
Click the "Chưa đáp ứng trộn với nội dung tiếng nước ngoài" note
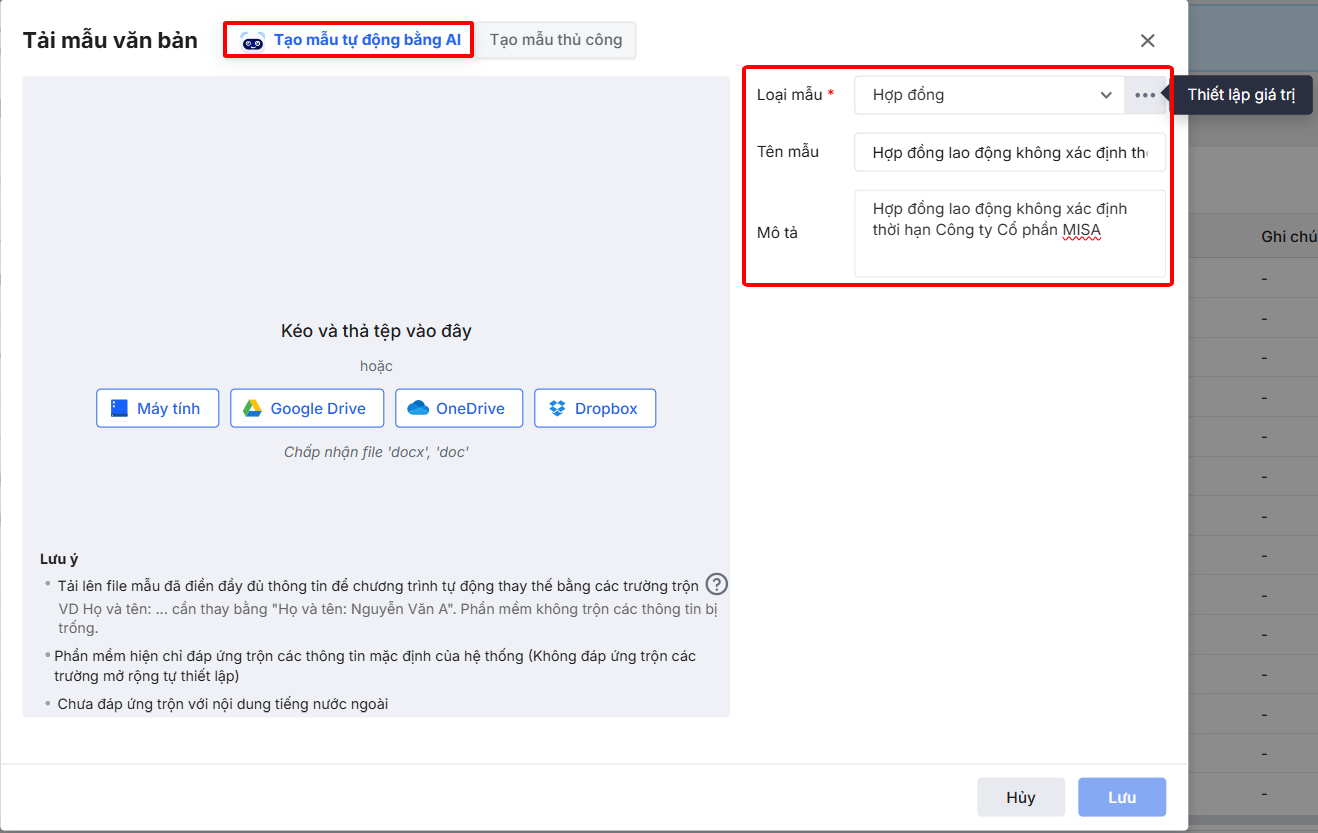tap(222, 704)
